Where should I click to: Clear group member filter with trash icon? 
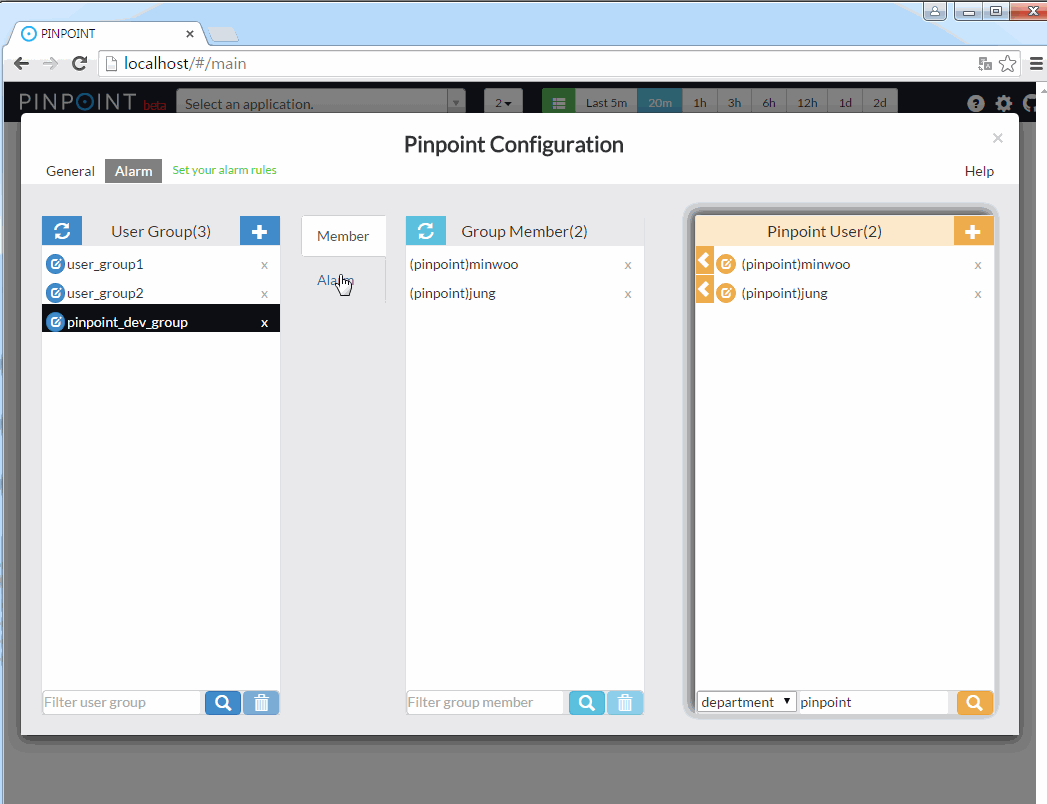pyautogui.click(x=625, y=703)
